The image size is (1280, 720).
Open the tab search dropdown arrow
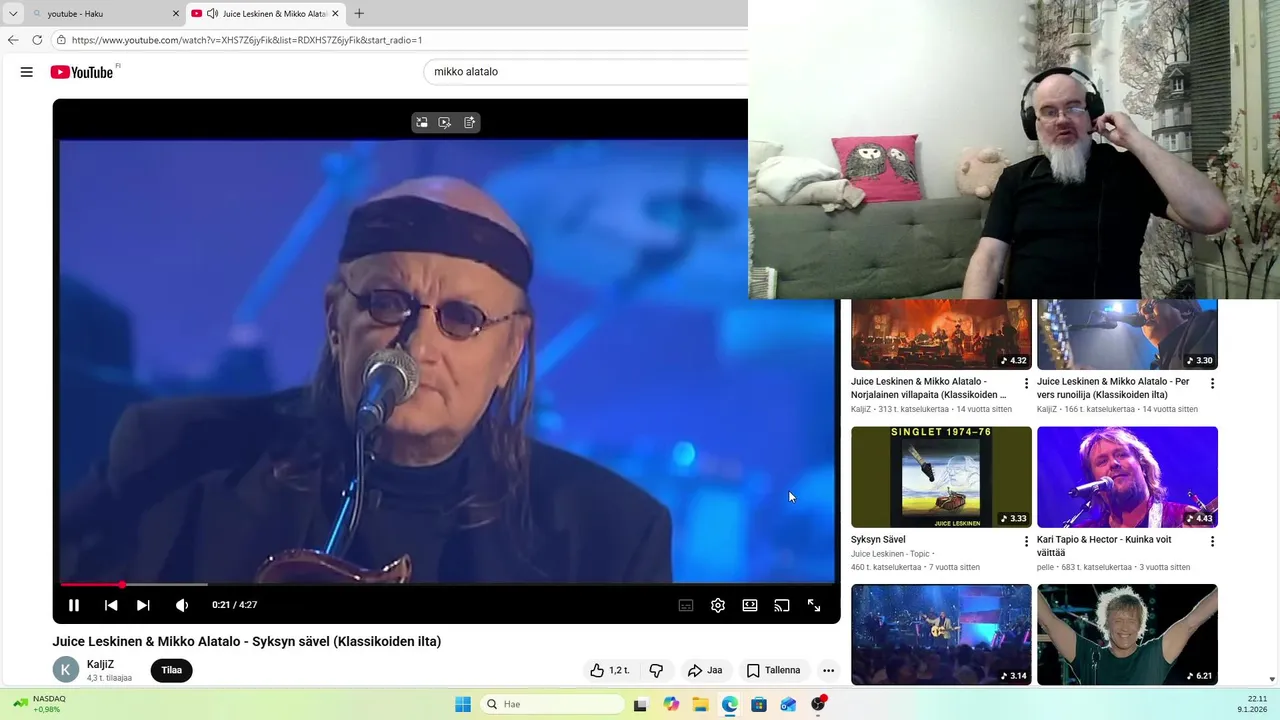(x=13, y=14)
